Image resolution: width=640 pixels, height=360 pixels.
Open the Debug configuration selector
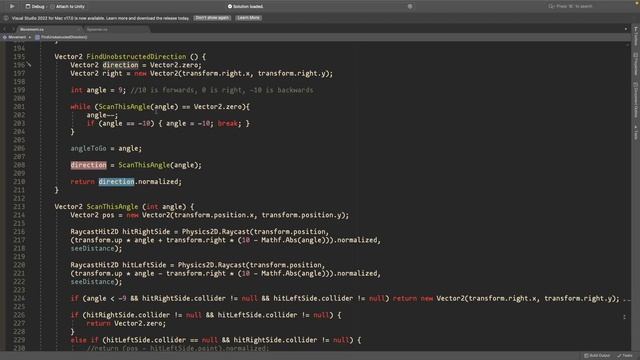click(35, 7)
